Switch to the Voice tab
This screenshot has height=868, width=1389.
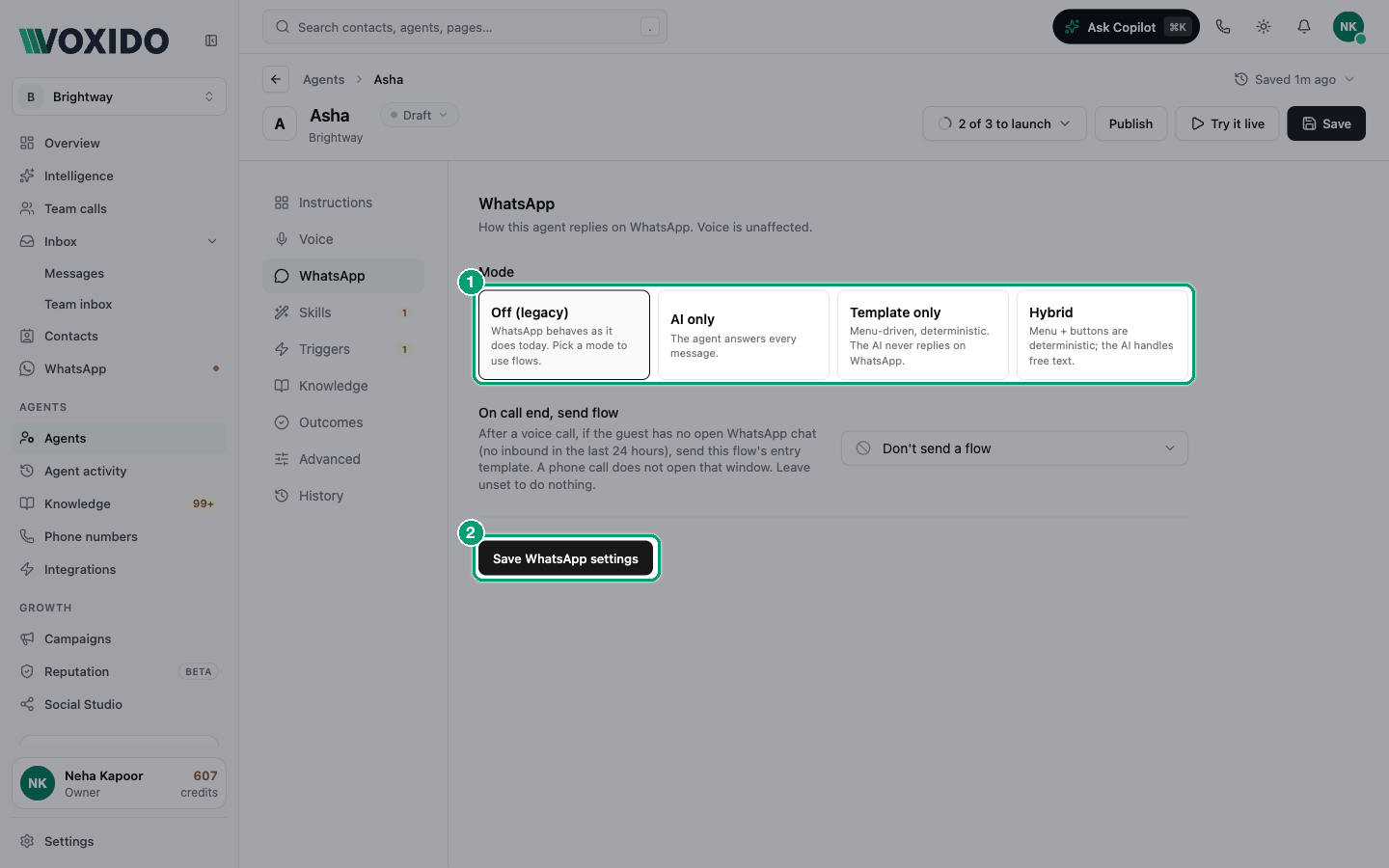point(343,239)
